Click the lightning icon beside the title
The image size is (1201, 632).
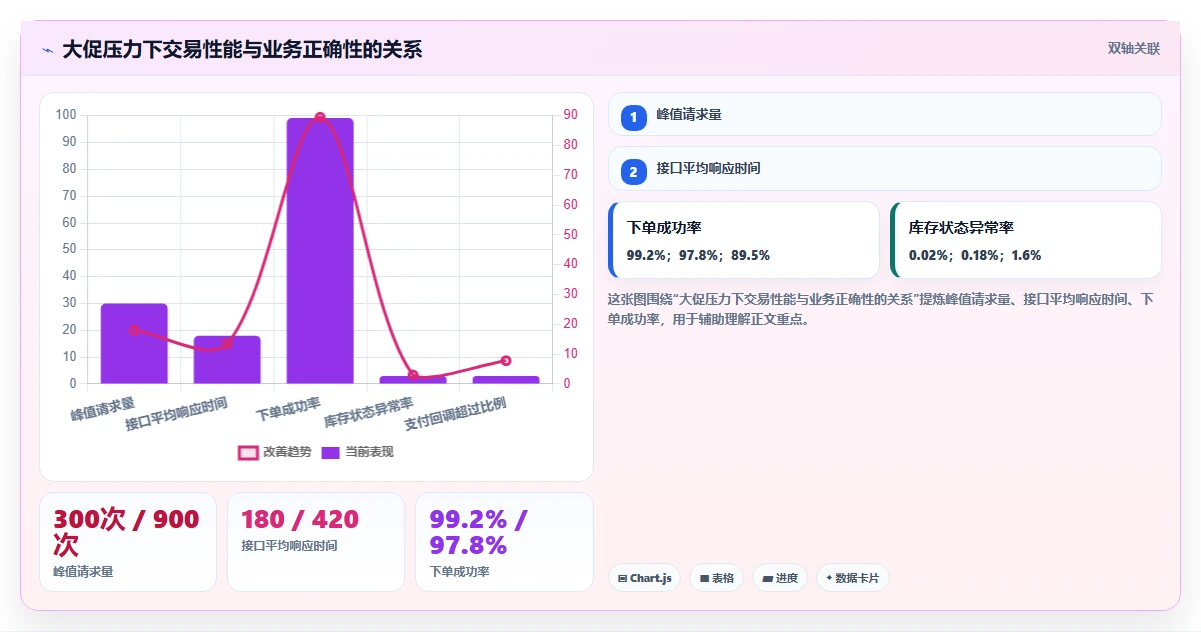click(x=47, y=50)
